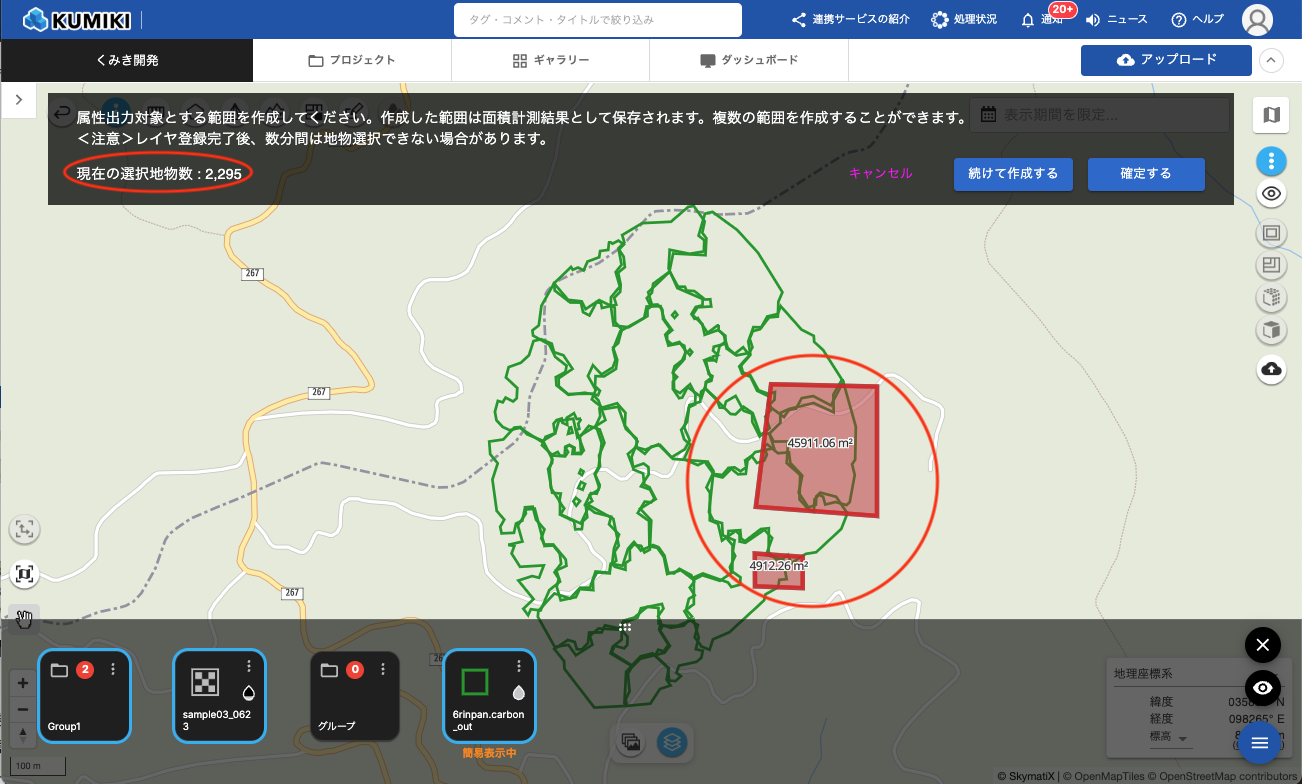Image resolution: width=1302 pixels, height=784 pixels.
Task: Collapse the header using the up chevron
Action: click(1271, 60)
